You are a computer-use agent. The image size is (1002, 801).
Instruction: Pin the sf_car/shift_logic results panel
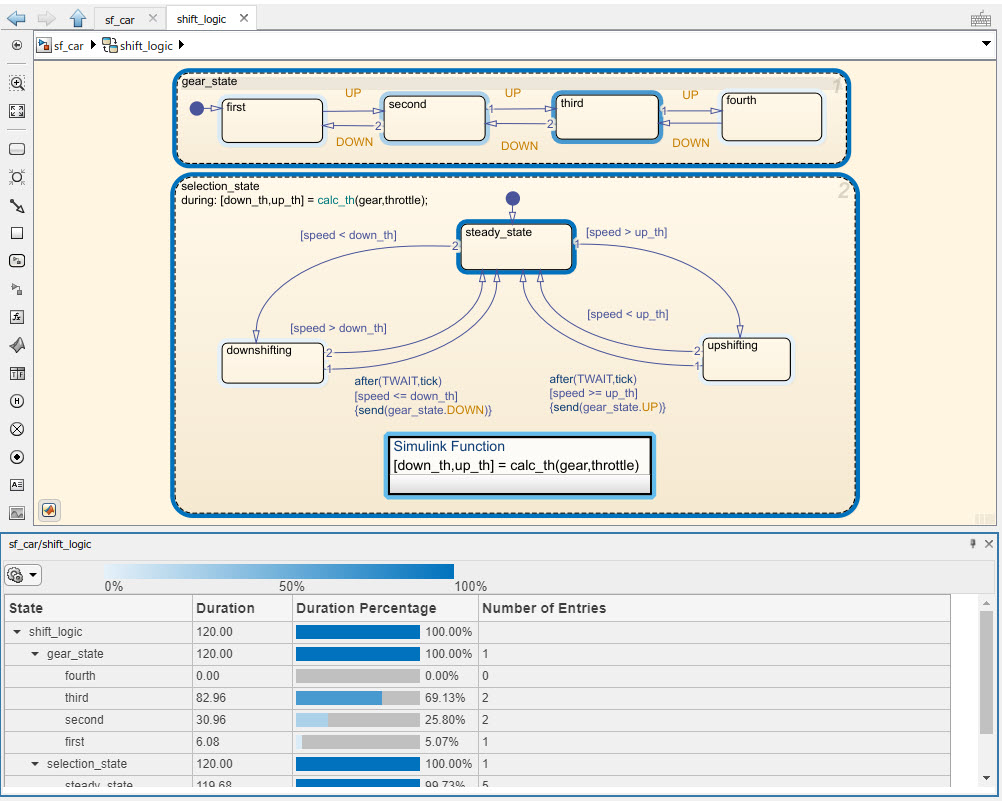[x=974, y=544]
